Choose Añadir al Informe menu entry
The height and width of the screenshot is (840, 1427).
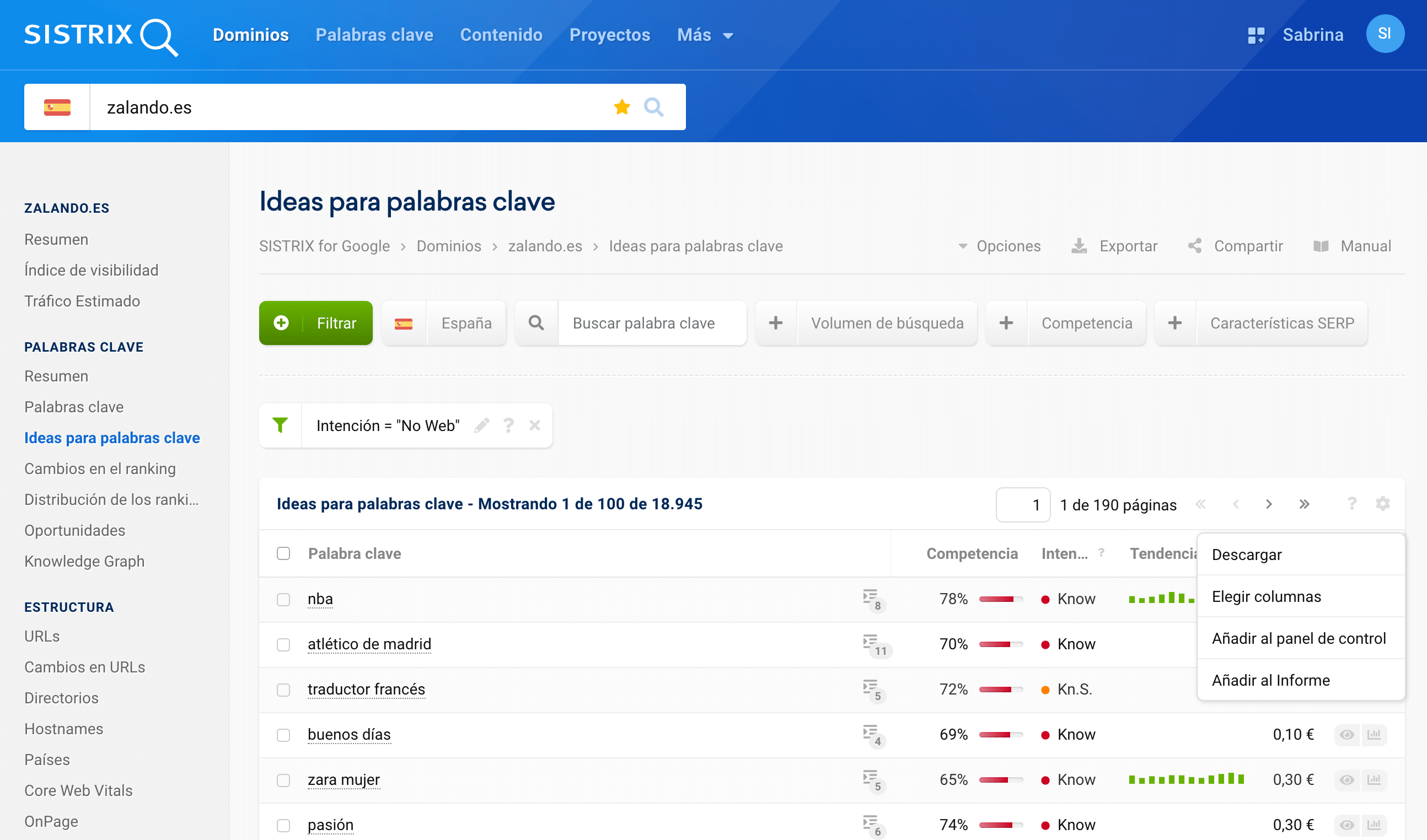click(x=1271, y=680)
